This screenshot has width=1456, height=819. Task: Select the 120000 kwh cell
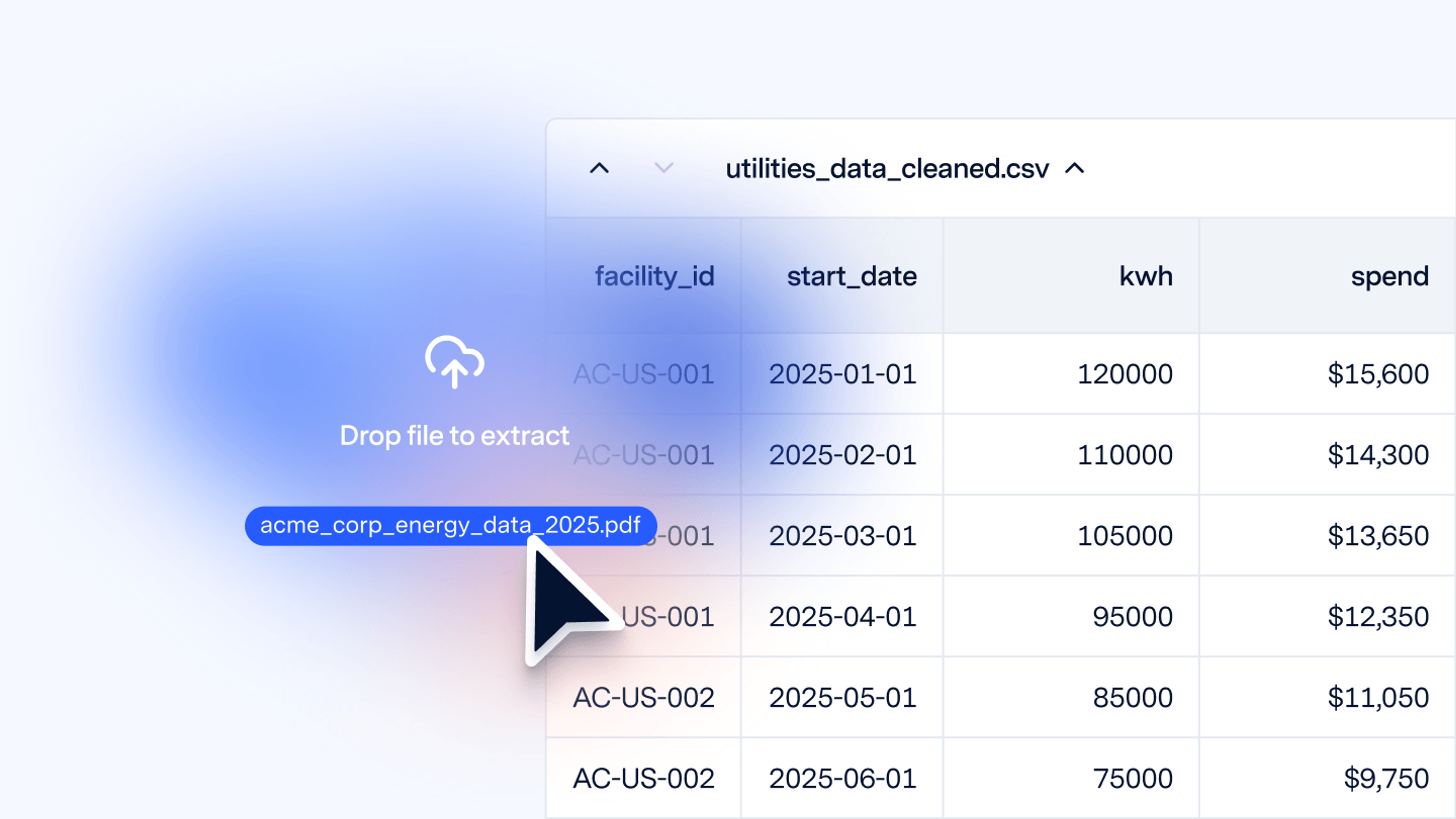point(1071,373)
